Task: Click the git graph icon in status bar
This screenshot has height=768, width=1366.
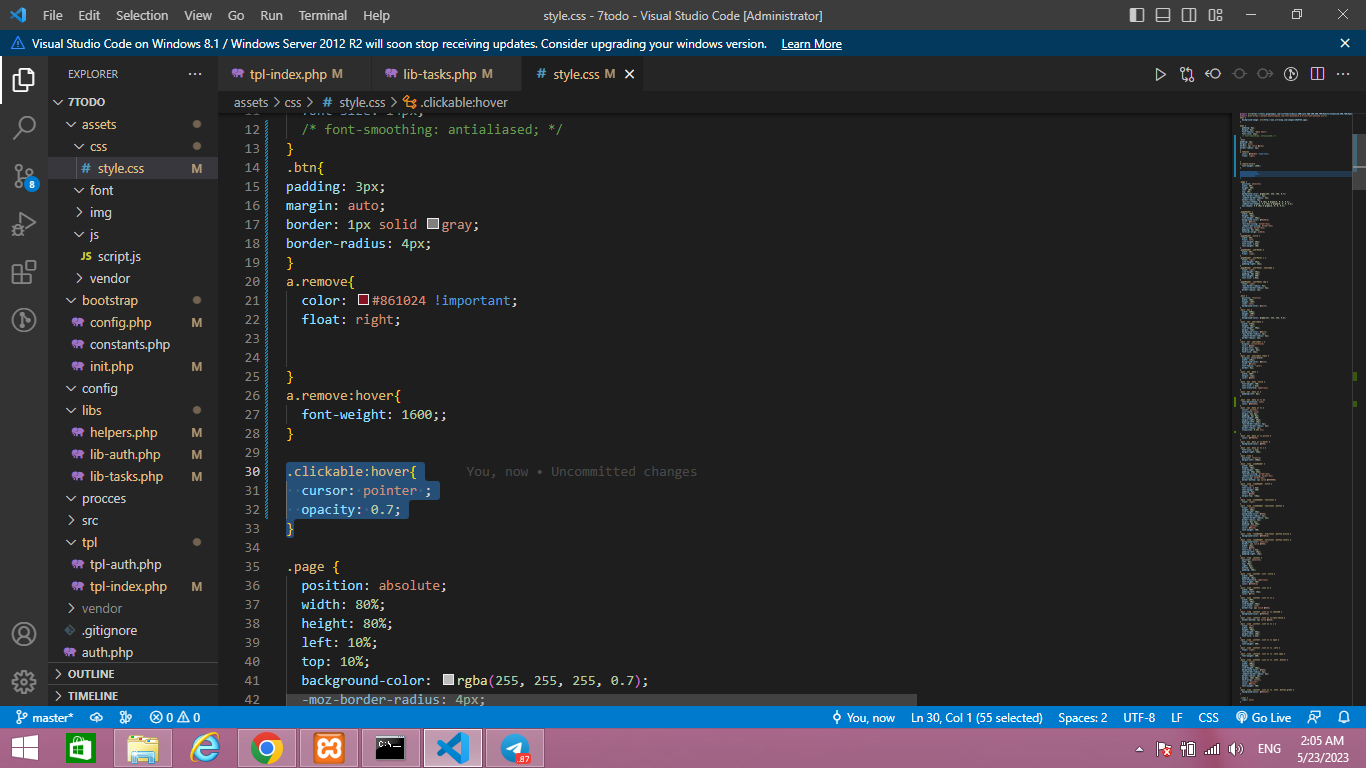Action: pyautogui.click(x=126, y=718)
